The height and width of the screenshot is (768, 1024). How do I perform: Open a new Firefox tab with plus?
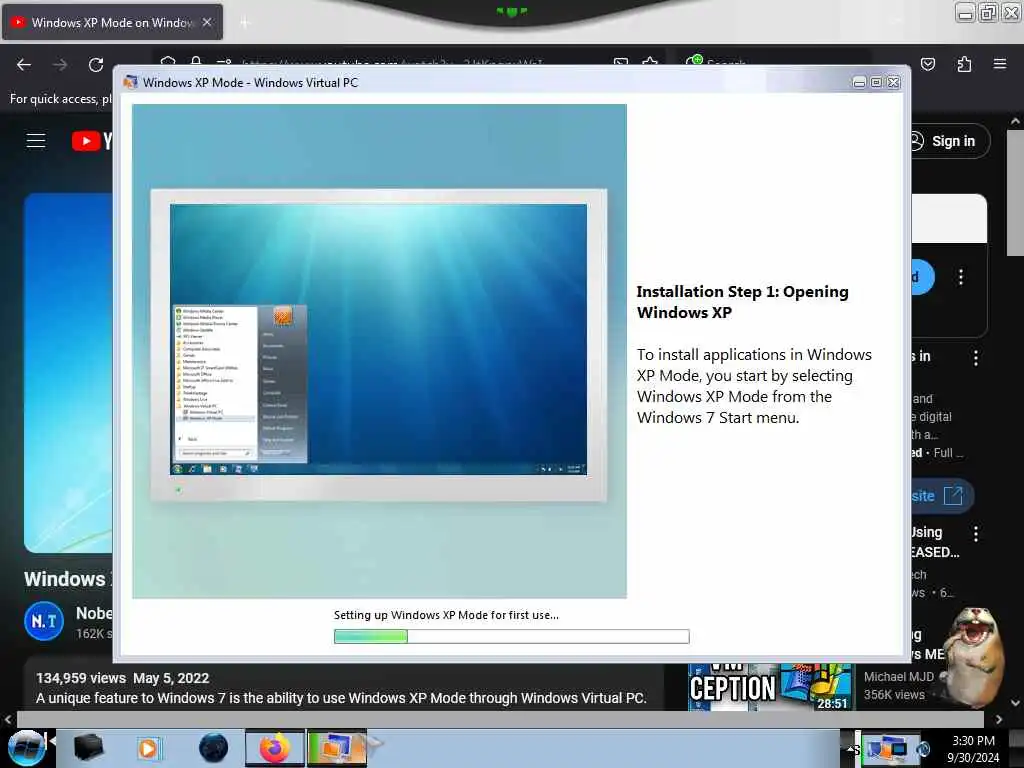[x=245, y=23]
